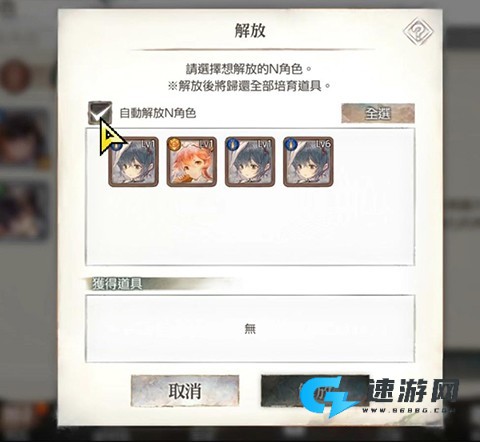The image size is (480, 442).
Task: Click the blue element badge on Lv6 character
Action: click(290, 144)
